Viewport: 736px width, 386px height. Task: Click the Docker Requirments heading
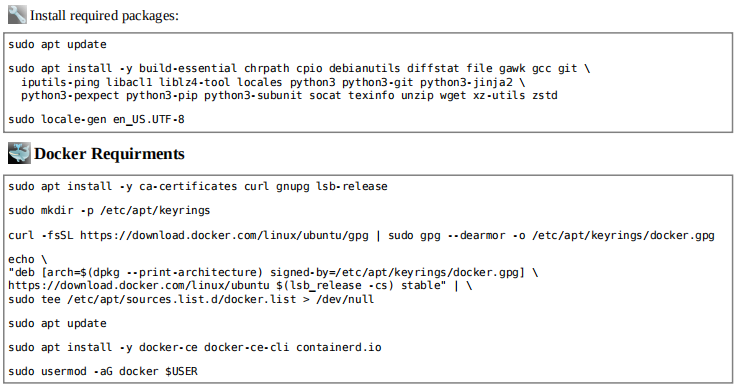pos(109,154)
